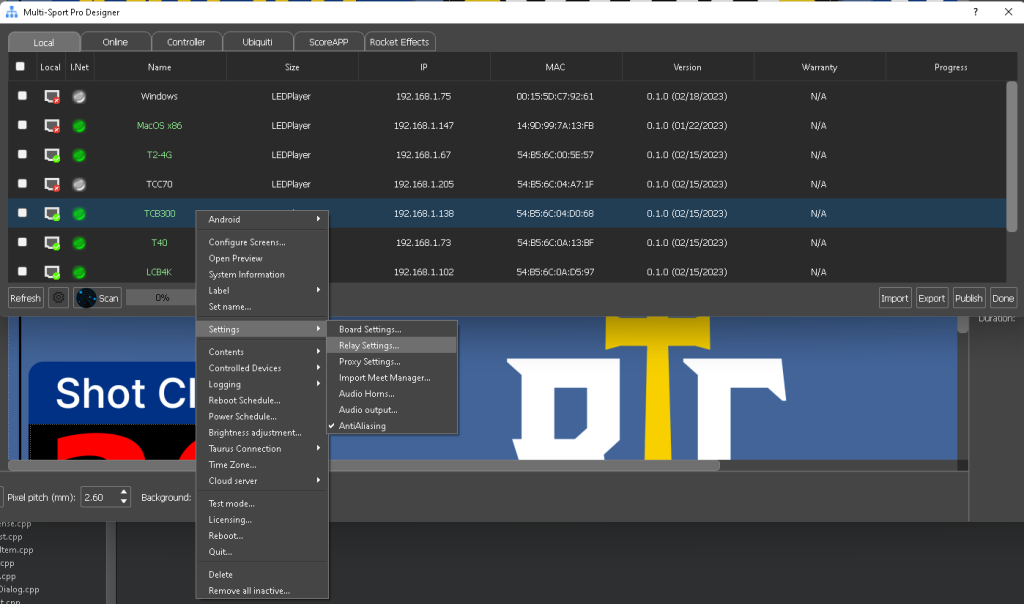Click the Local status icon for Windows row
The image size is (1024, 604).
[52, 97]
